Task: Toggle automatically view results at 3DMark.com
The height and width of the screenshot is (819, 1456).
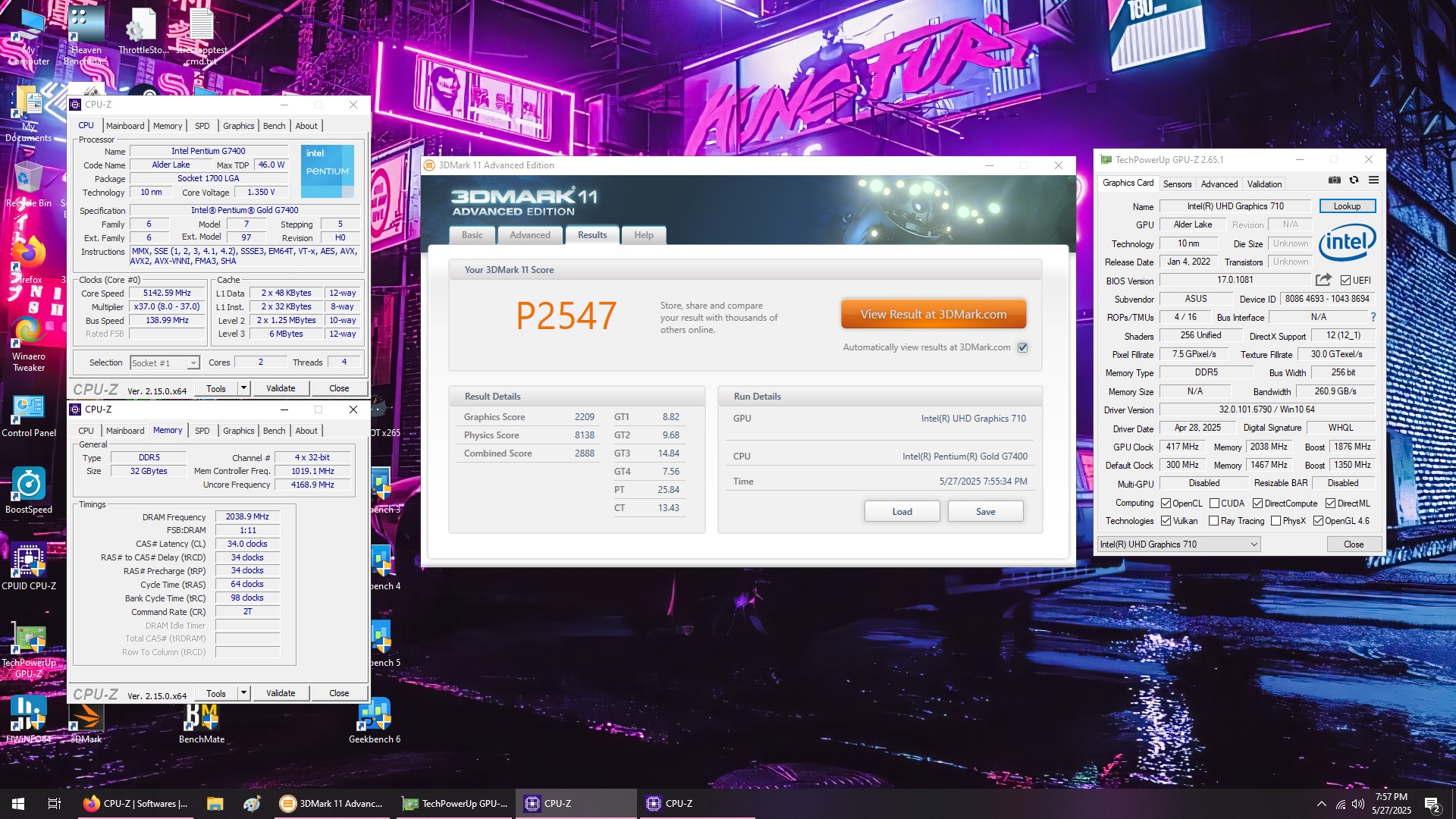Action: [1022, 347]
